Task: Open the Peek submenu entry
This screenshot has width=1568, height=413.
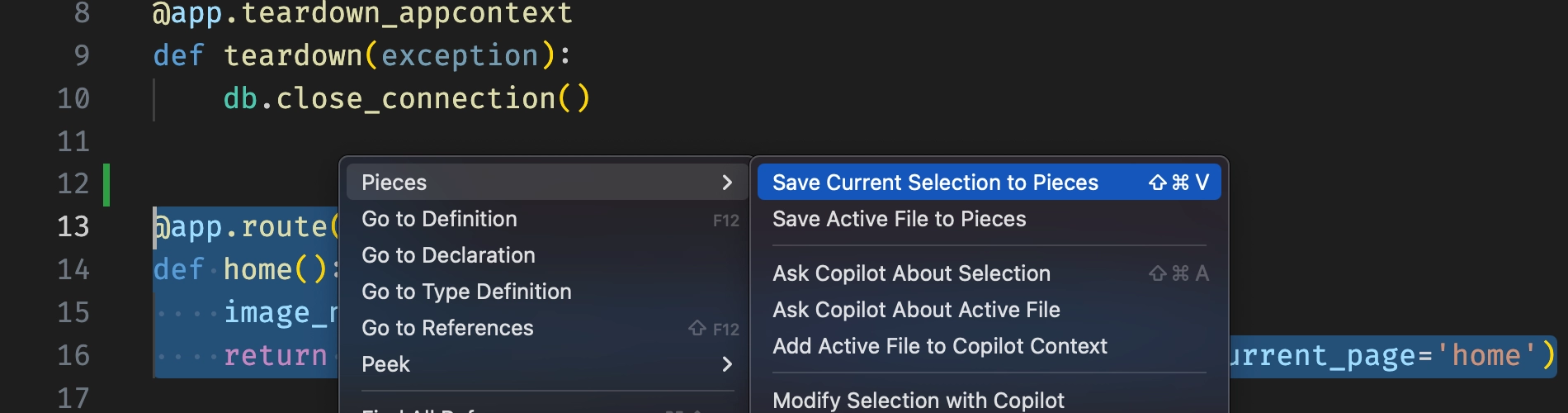Action: click(x=385, y=364)
